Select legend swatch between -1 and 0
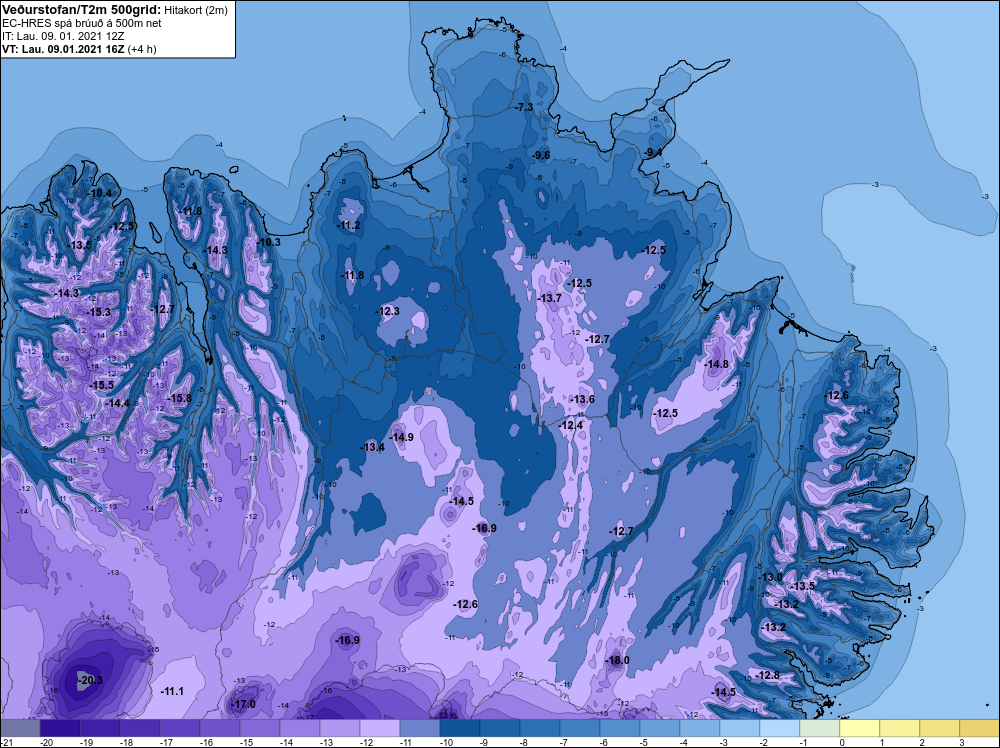The width and height of the screenshot is (1000, 748). [820, 728]
